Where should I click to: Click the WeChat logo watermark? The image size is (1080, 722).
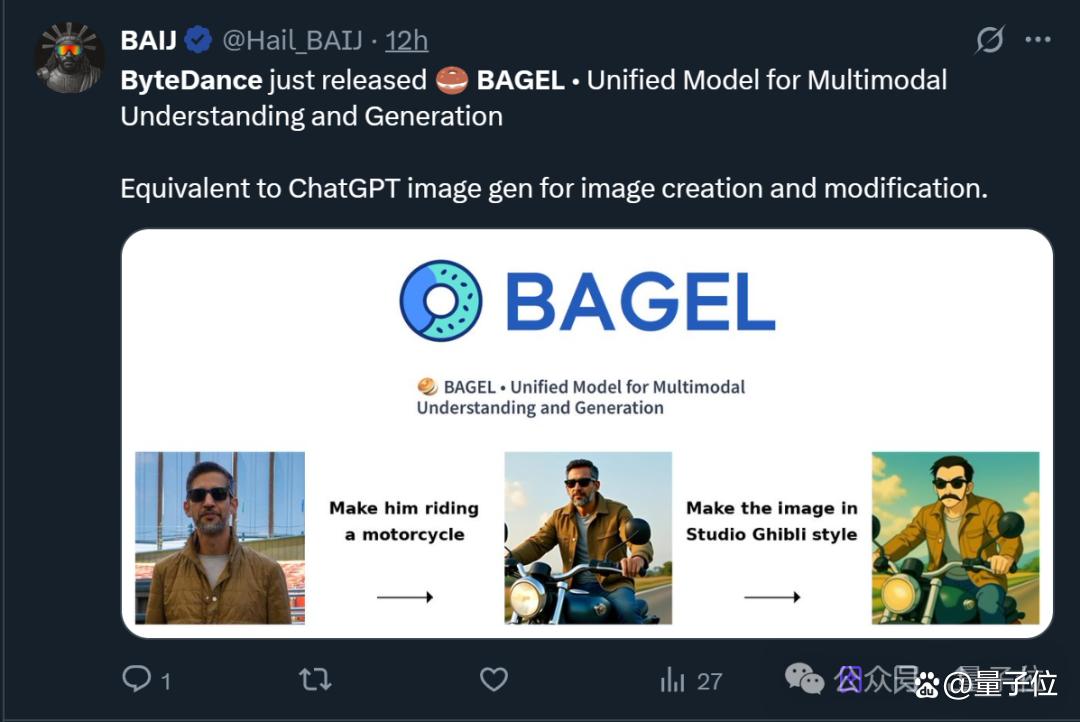[804, 679]
